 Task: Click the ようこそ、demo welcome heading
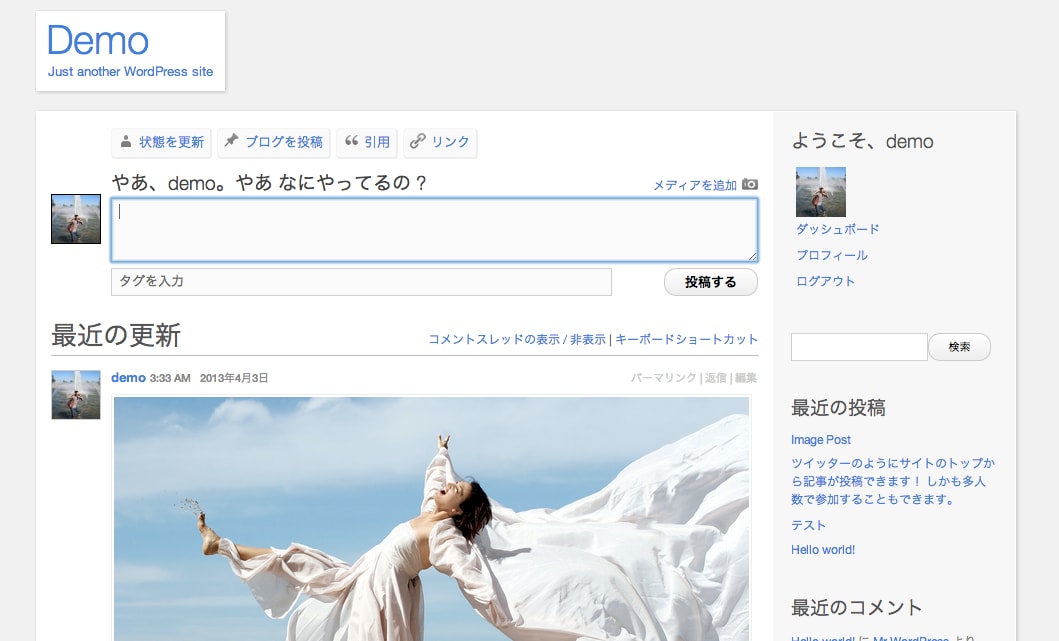862,141
